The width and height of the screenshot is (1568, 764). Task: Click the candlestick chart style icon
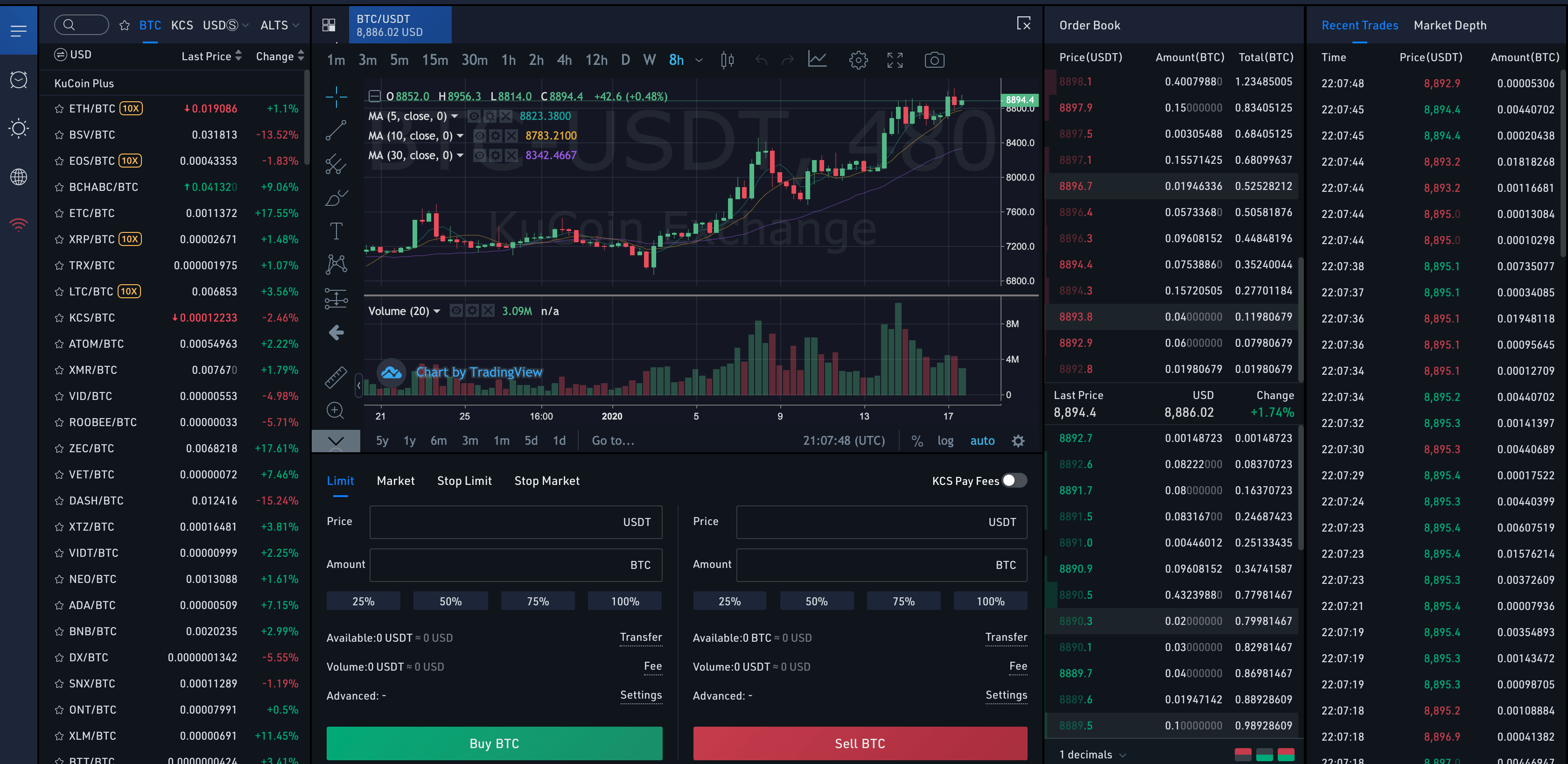coord(727,60)
